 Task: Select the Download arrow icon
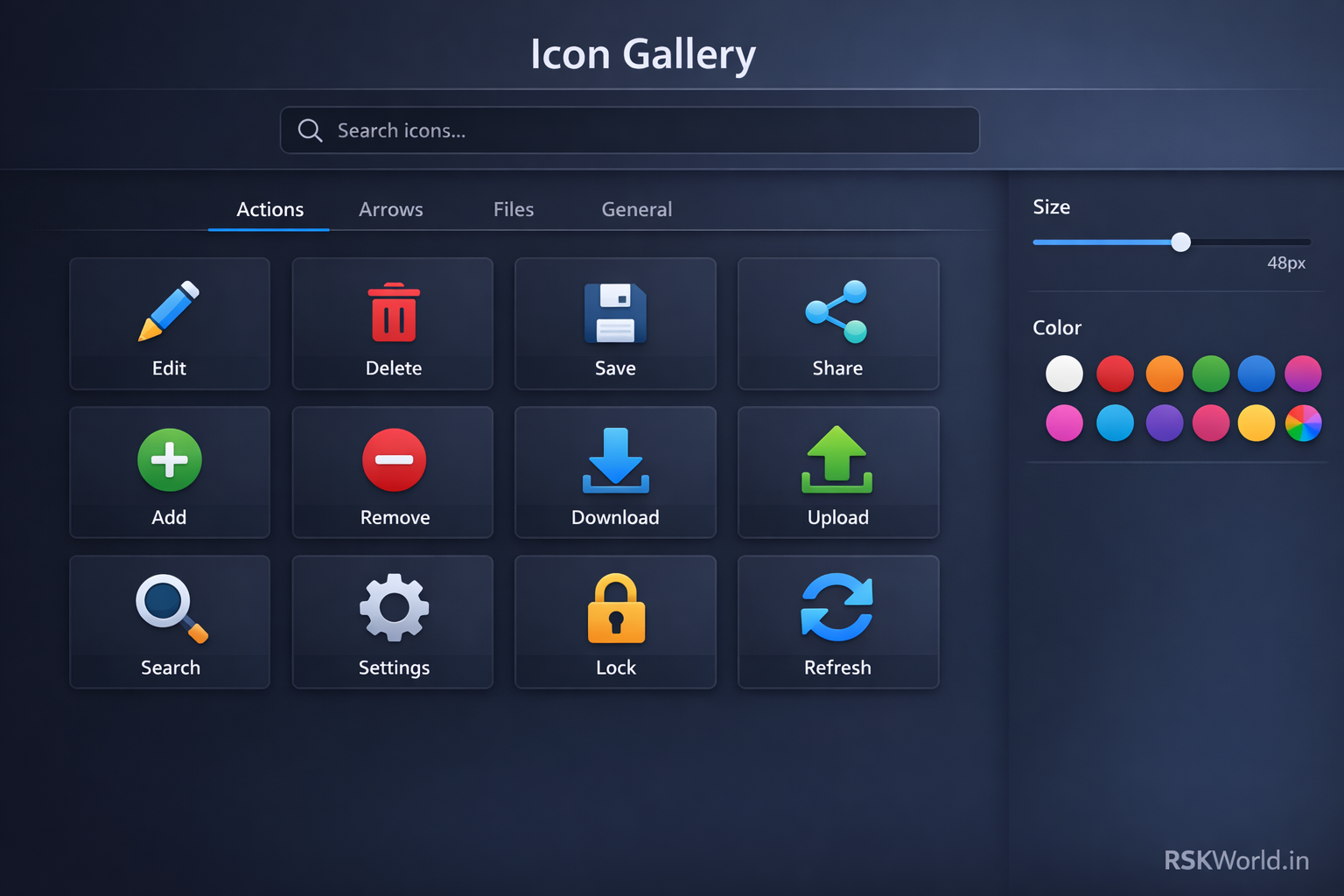click(x=615, y=461)
